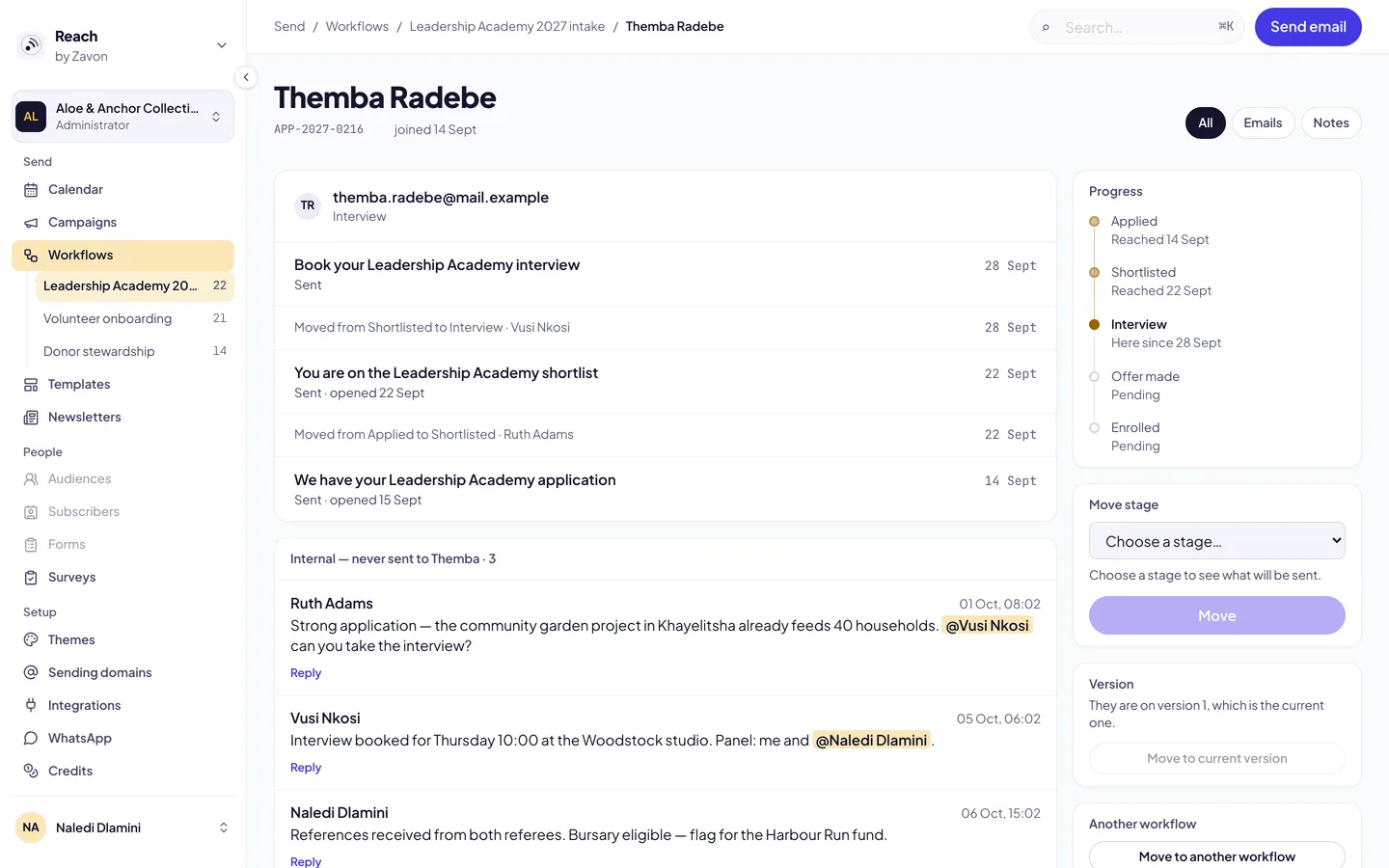Image resolution: width=1389 pixels, height=868 pixels.
Task: Switch to the Emails filter tab
Action: pos(1263,122)
